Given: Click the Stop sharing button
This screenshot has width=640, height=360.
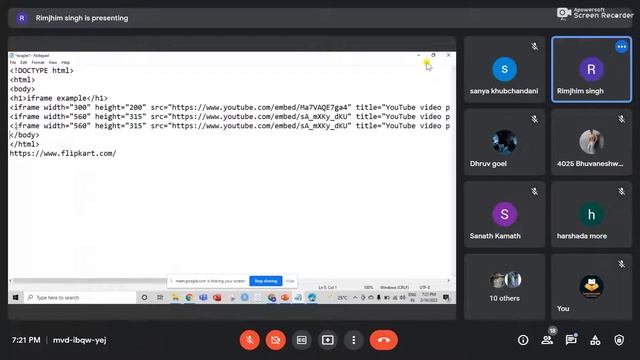Looking at the screenshot, I should click(x=266, y=281).
